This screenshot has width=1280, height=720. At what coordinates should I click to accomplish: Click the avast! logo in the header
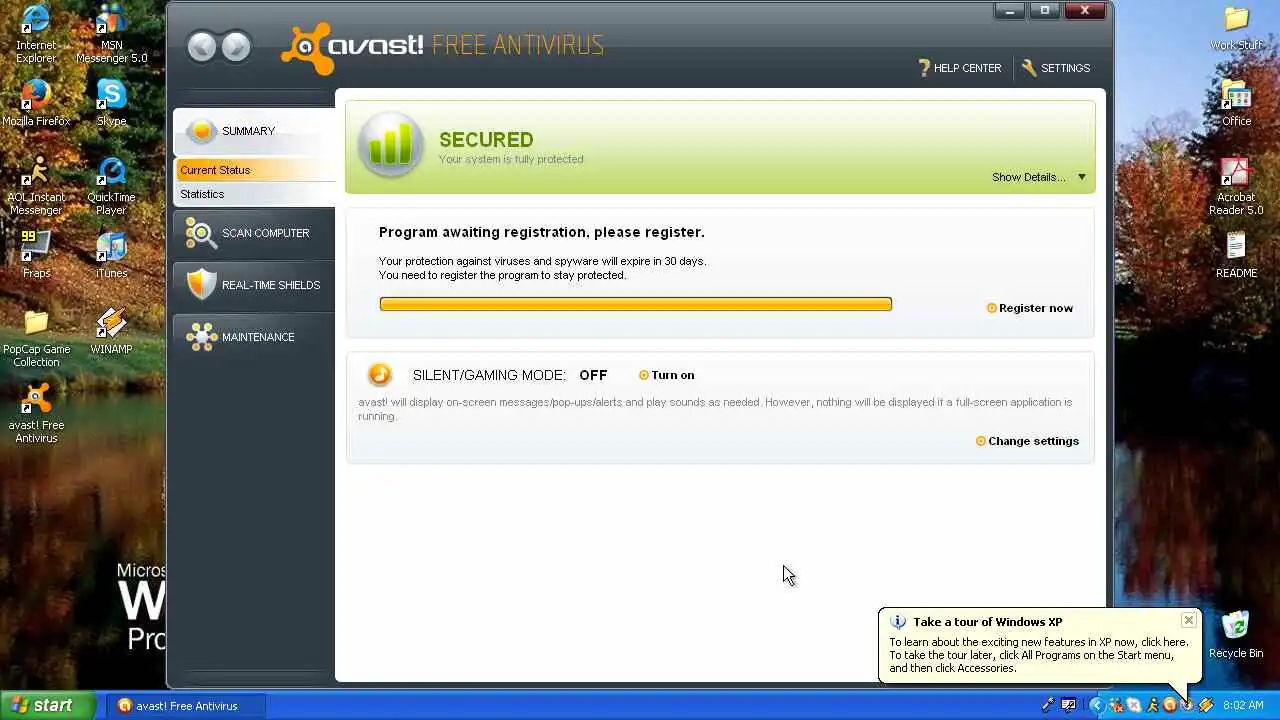353,47
